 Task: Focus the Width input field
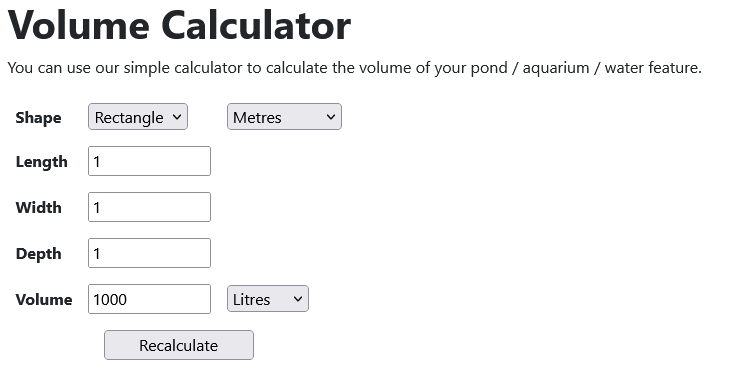[150, 207]
